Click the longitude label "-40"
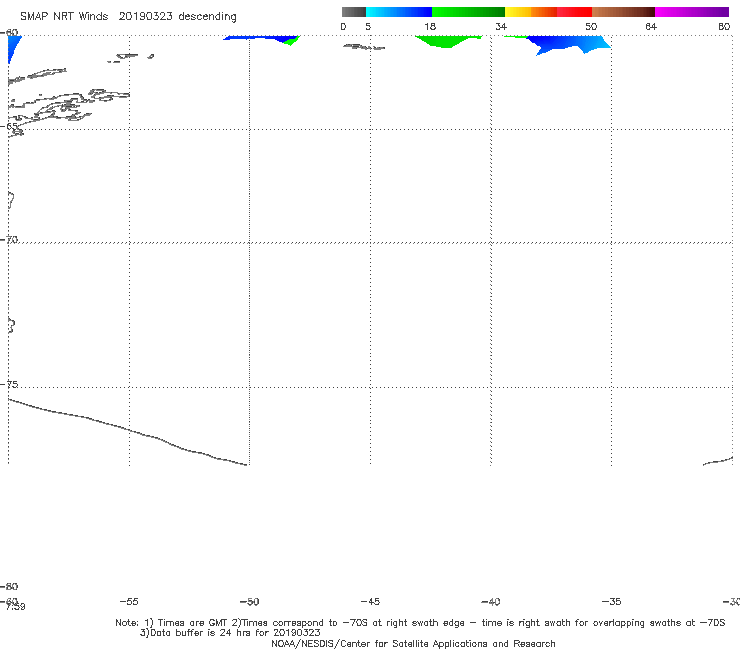740x650 pixels. point(490,601)
